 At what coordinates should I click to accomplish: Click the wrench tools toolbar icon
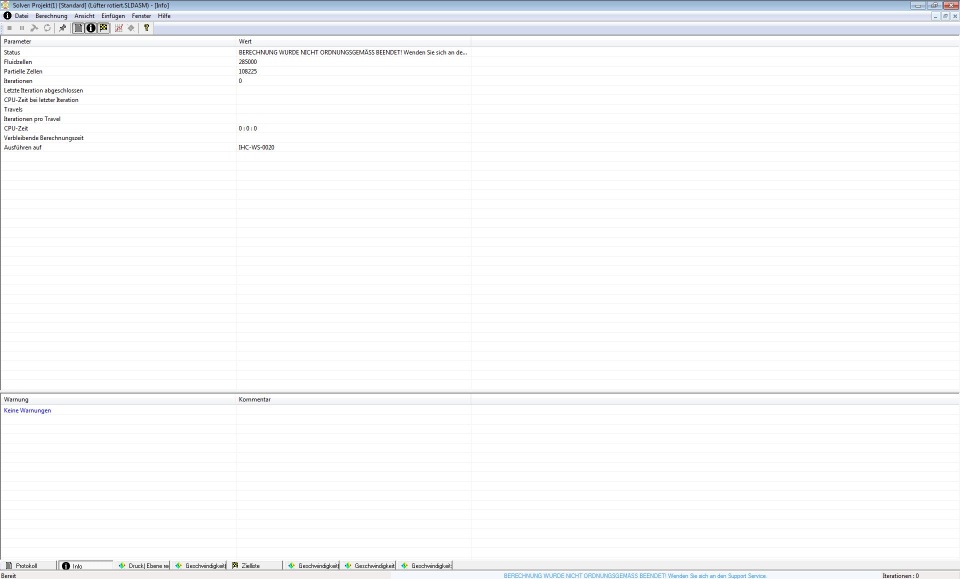click(34, 28)
